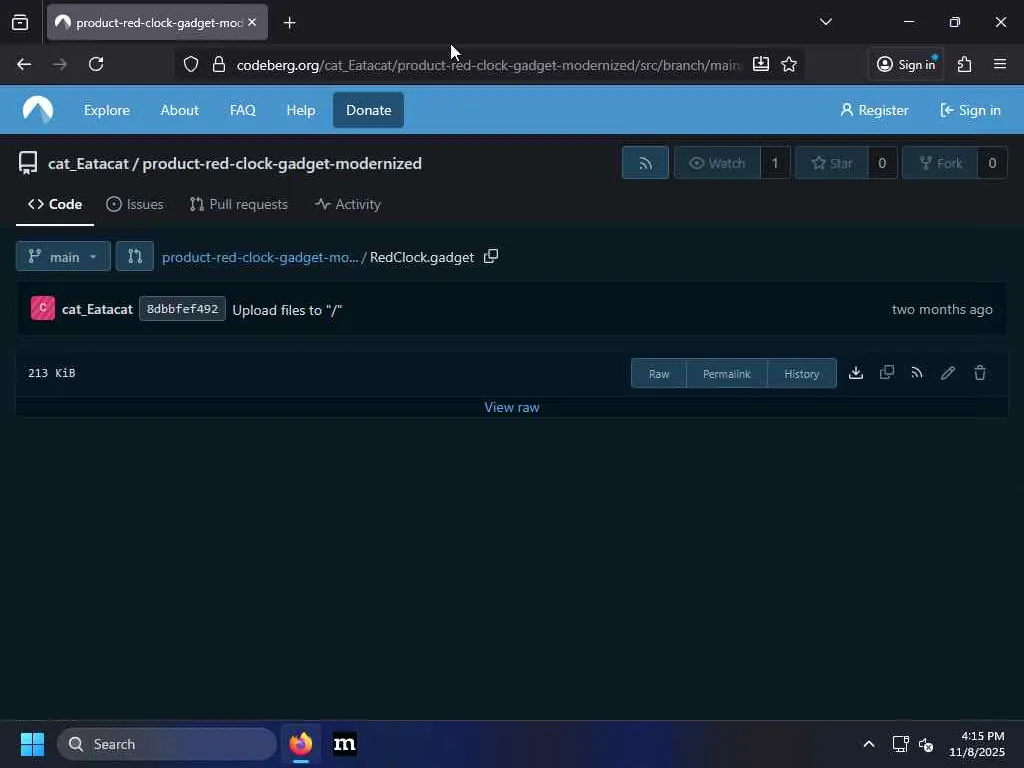Image resolution: width=1024 pixels, height=768 pixels.
Task: Open the tracking protection shield icon
Action: 190,65
